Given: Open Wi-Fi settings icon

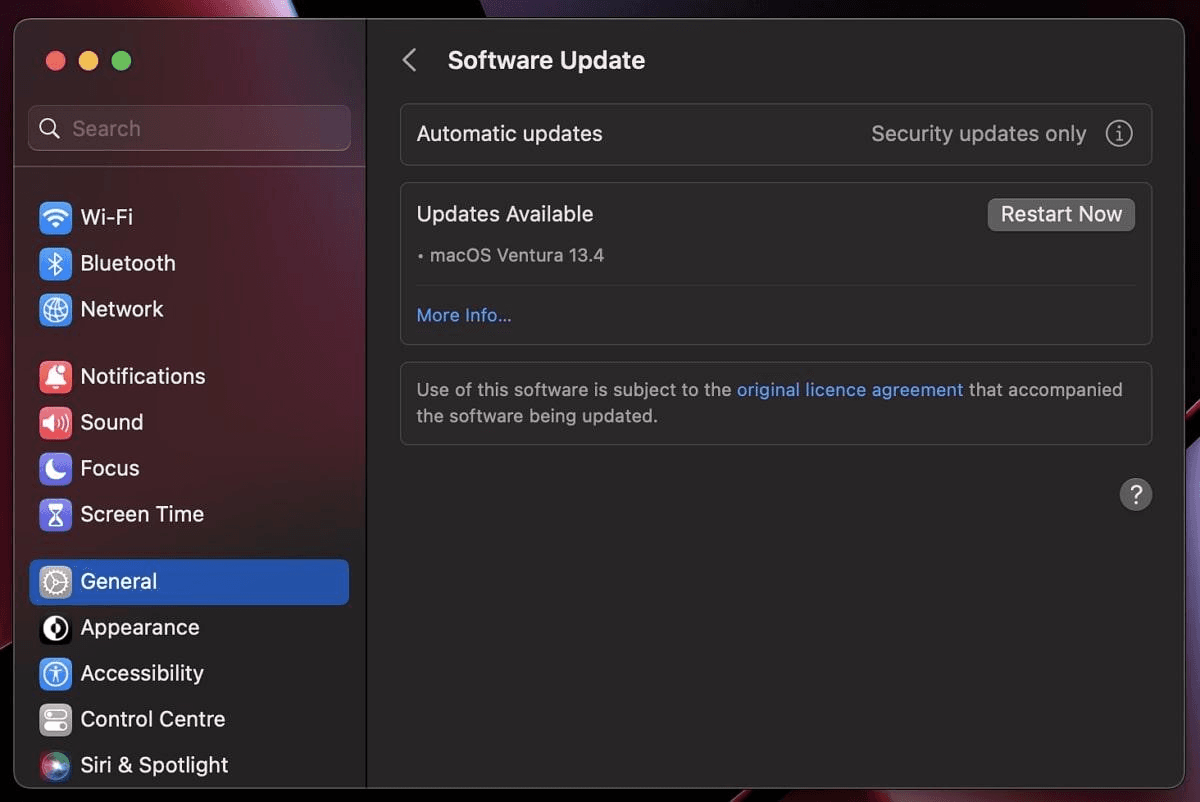Looking at the screenshot, I should [55, 217].
